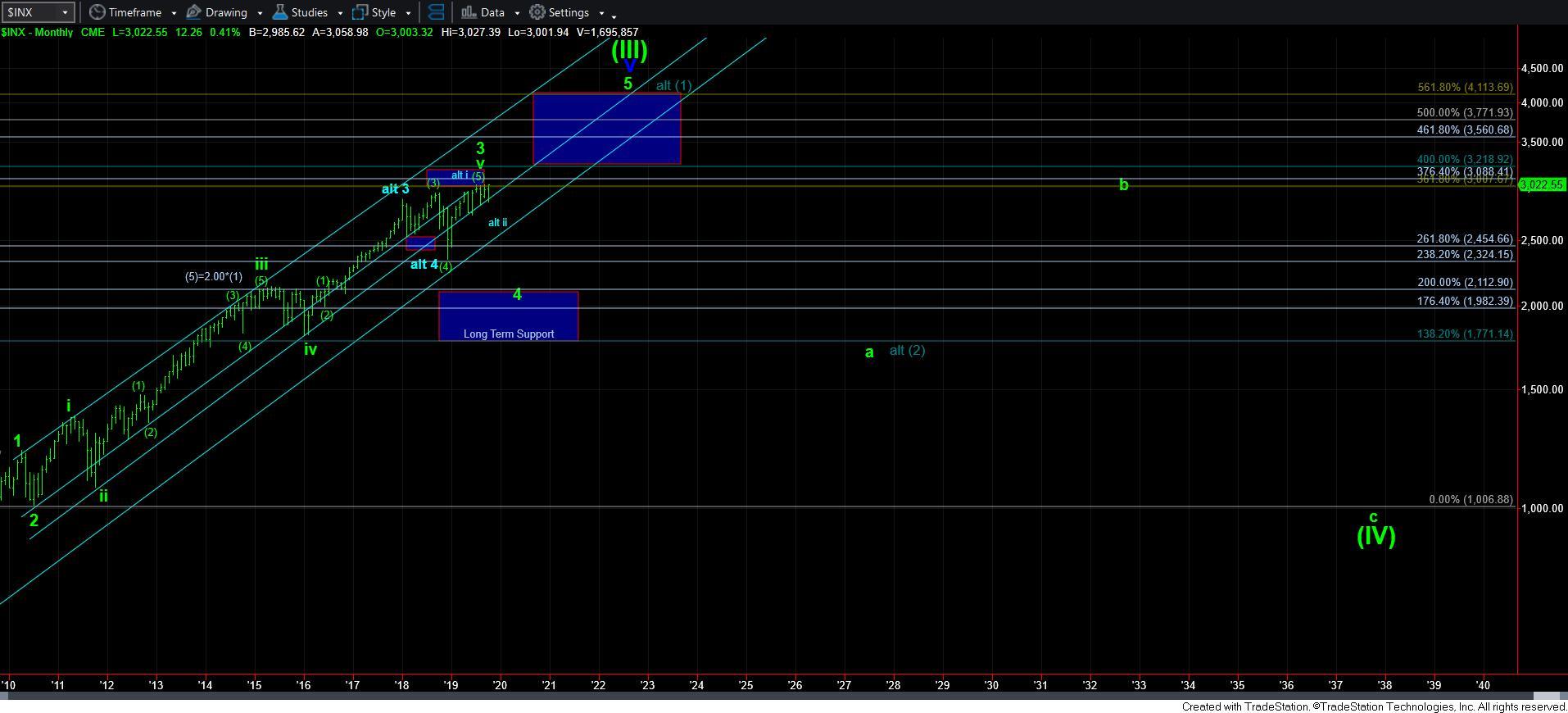Click the open value O=3,003.32
This screenshot has width=1568, height=713.
pos(405,33)
